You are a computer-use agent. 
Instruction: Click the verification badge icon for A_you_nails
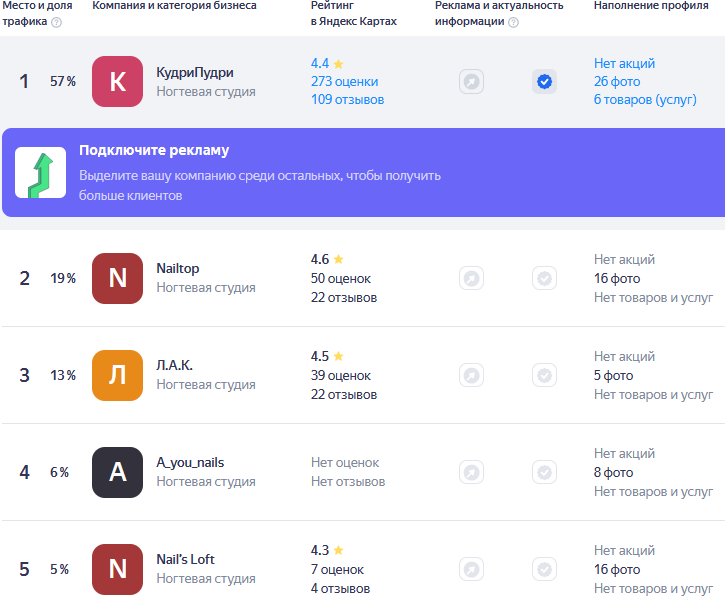pyautogui.click(x=544, y=472)
